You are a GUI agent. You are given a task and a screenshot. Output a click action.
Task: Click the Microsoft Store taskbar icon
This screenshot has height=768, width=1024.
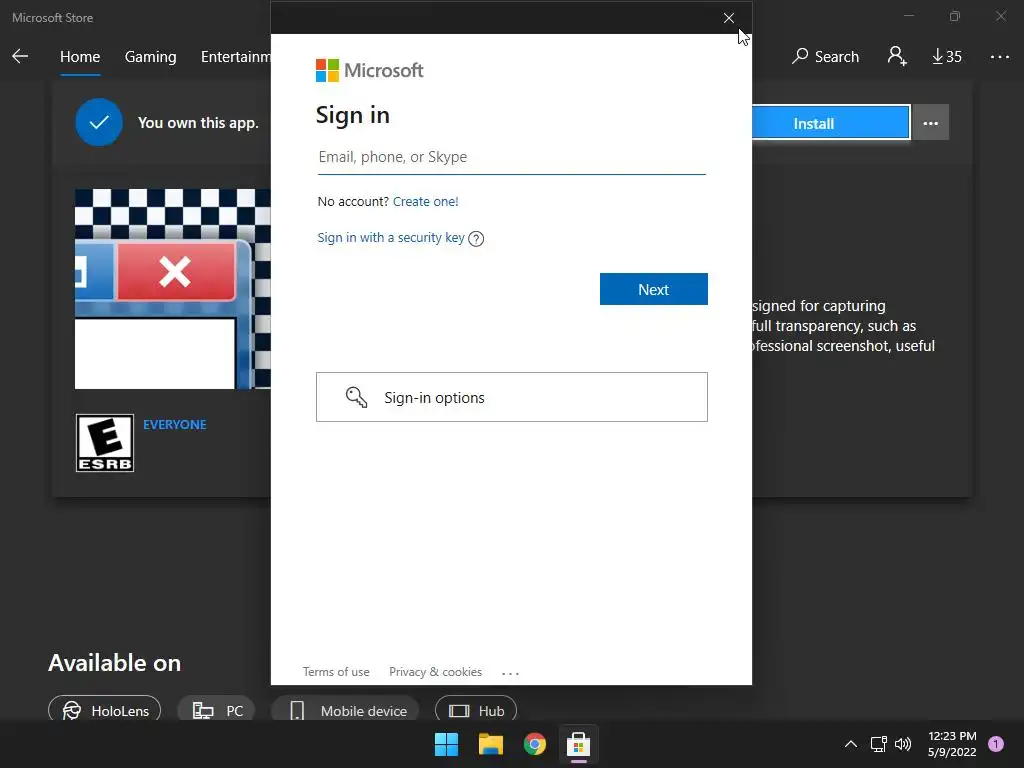(579, 744)
